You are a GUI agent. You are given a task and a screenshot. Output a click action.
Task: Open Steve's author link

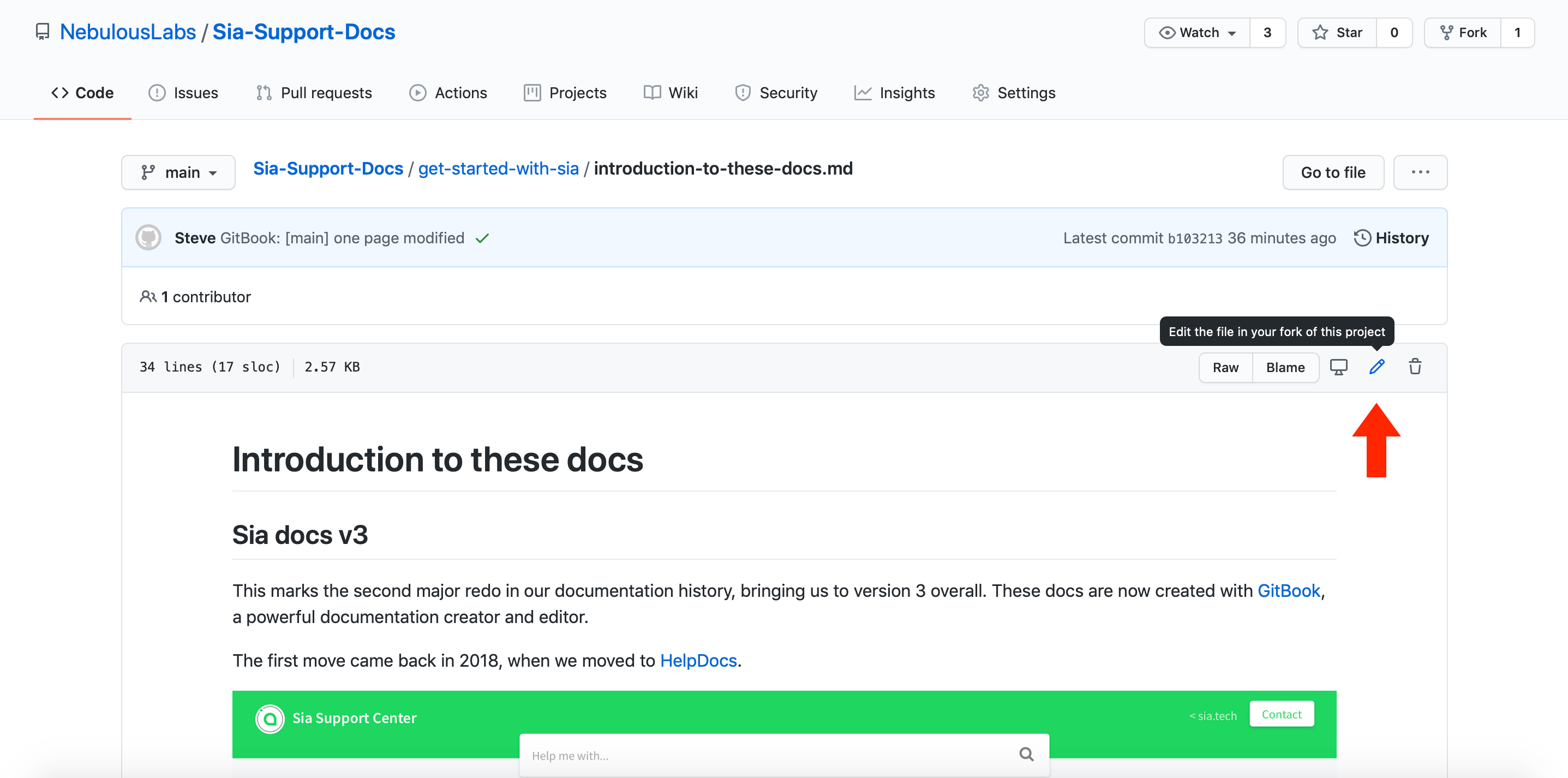click(x=195, y=238)
